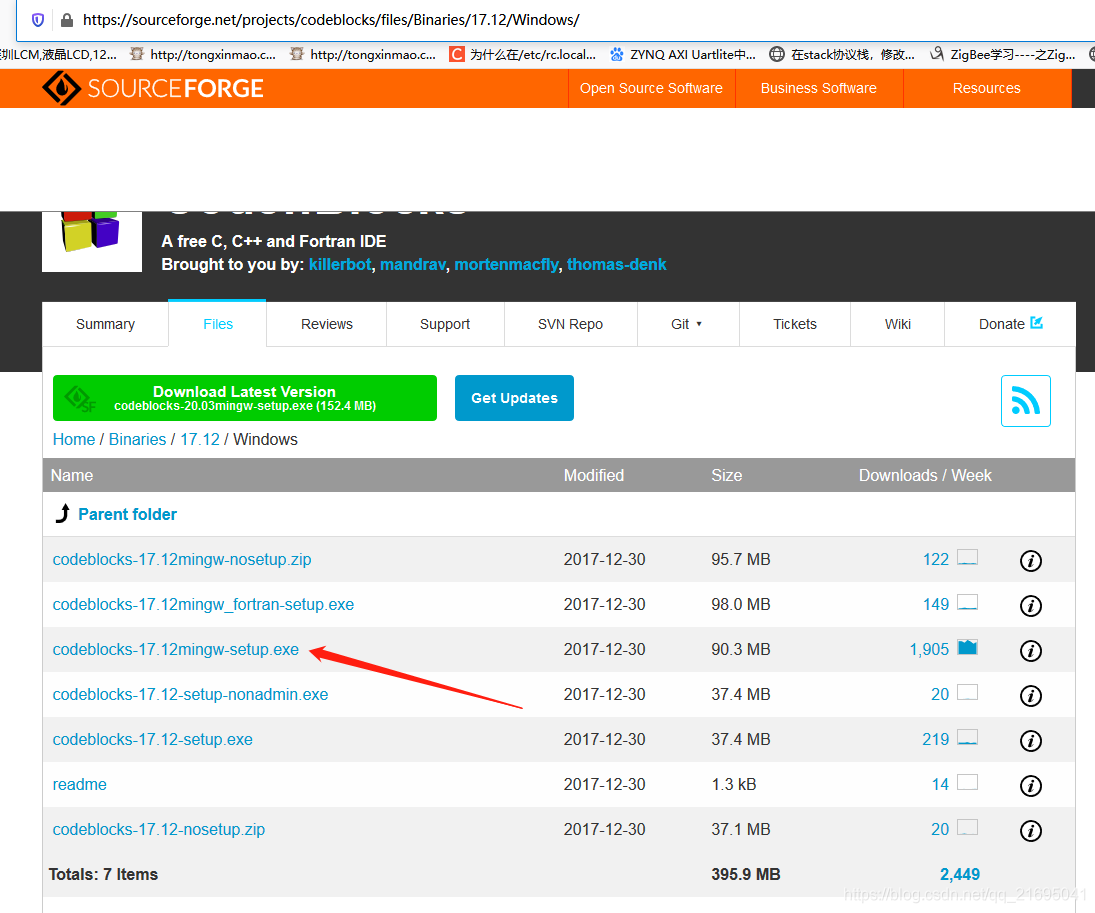The height and width of the screenshot is (913, 1095).
Task: Open the Parent folder link
Action: pos(127,514)
